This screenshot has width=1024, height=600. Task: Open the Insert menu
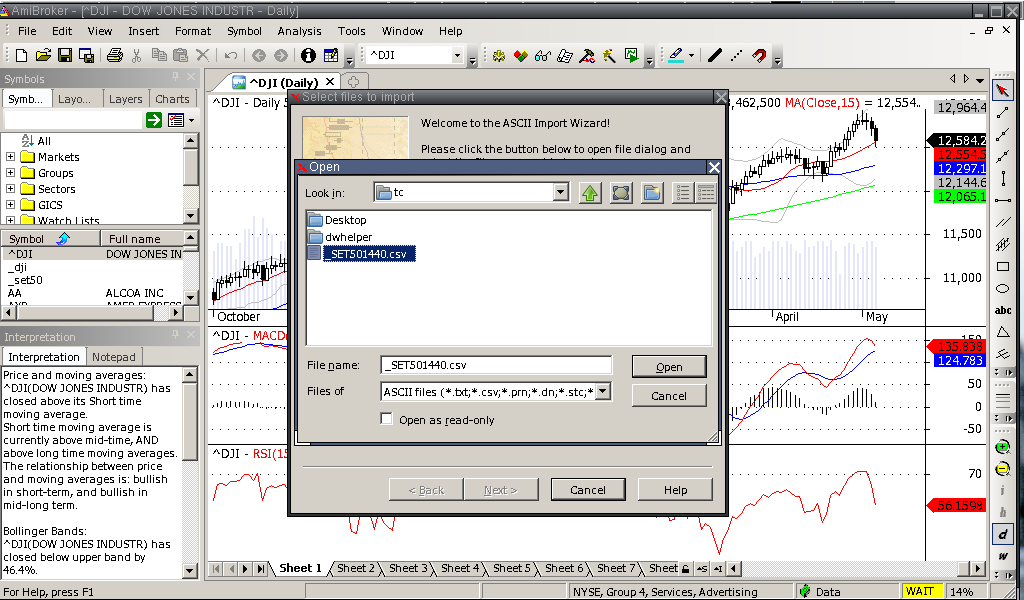click(x=143, y=31)
